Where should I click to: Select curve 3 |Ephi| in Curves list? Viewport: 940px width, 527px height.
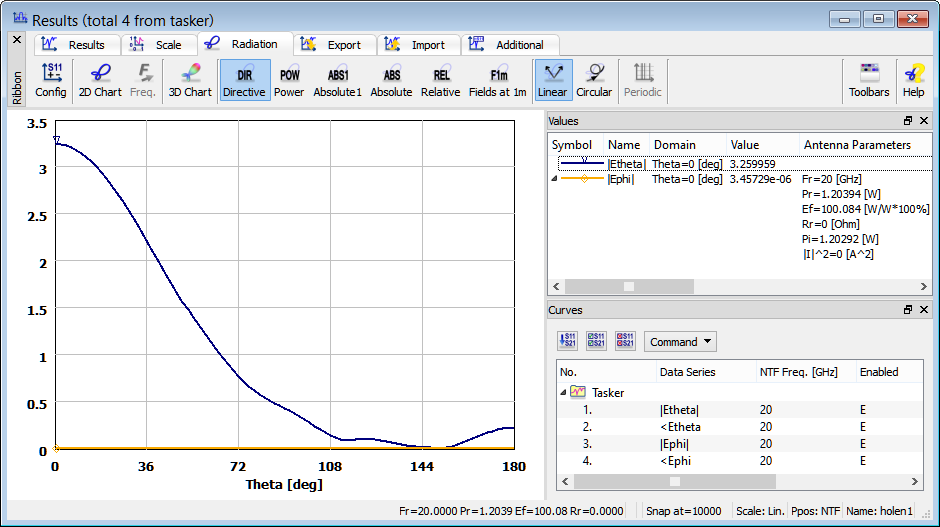click(739, 444)
